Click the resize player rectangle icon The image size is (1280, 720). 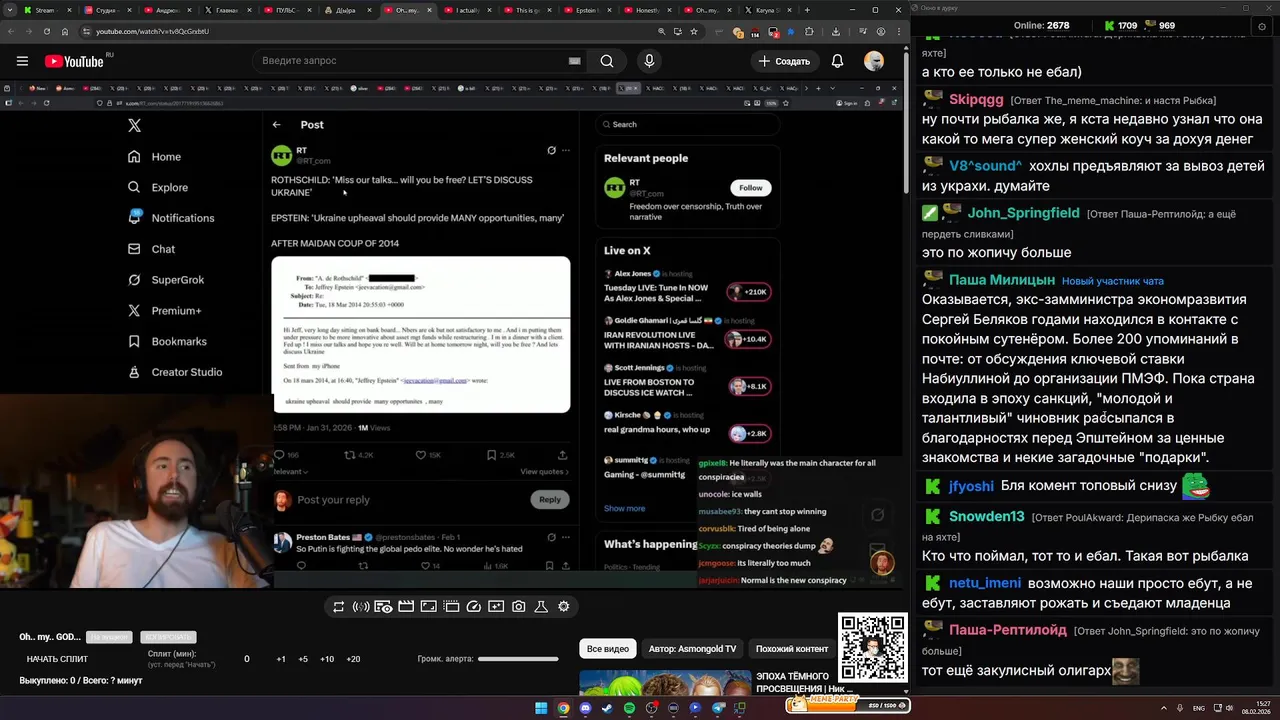[428, 606]
